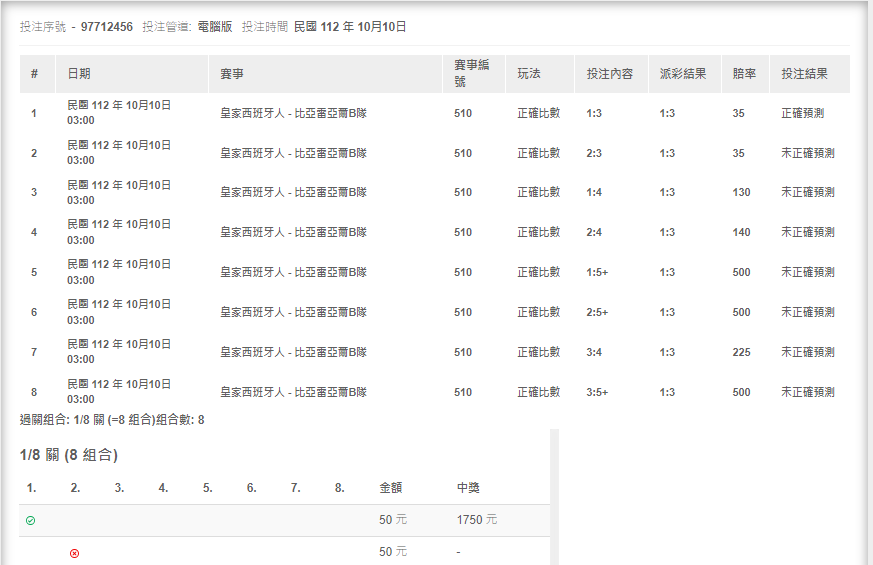The height and width of the screenshot is (565, 873).
Task: Click odds value 140 in row 4
Action: (742, 232)
